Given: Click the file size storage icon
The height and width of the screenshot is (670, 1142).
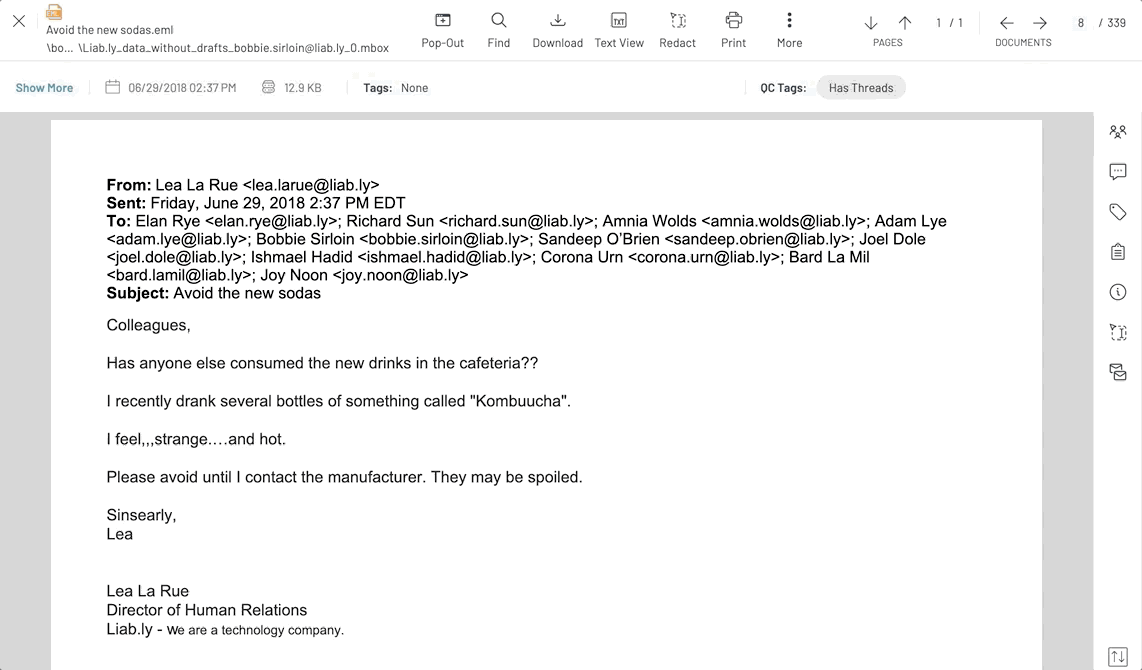Looking at the screenshot, I should click(269, 87).
